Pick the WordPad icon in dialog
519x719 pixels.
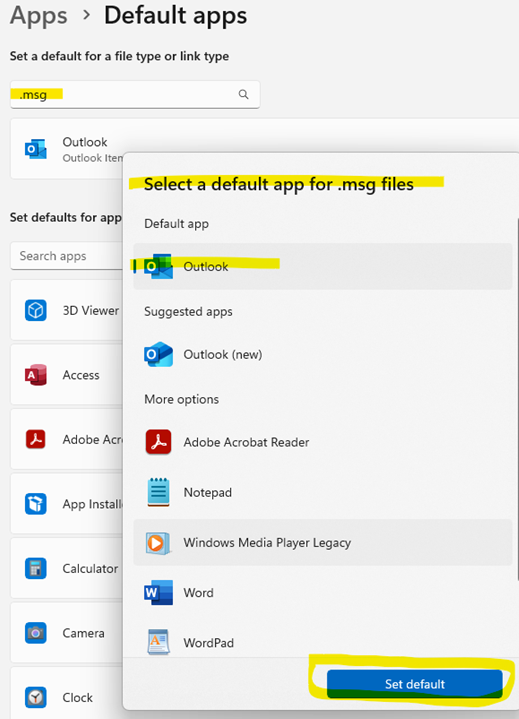tap(158, 642)
